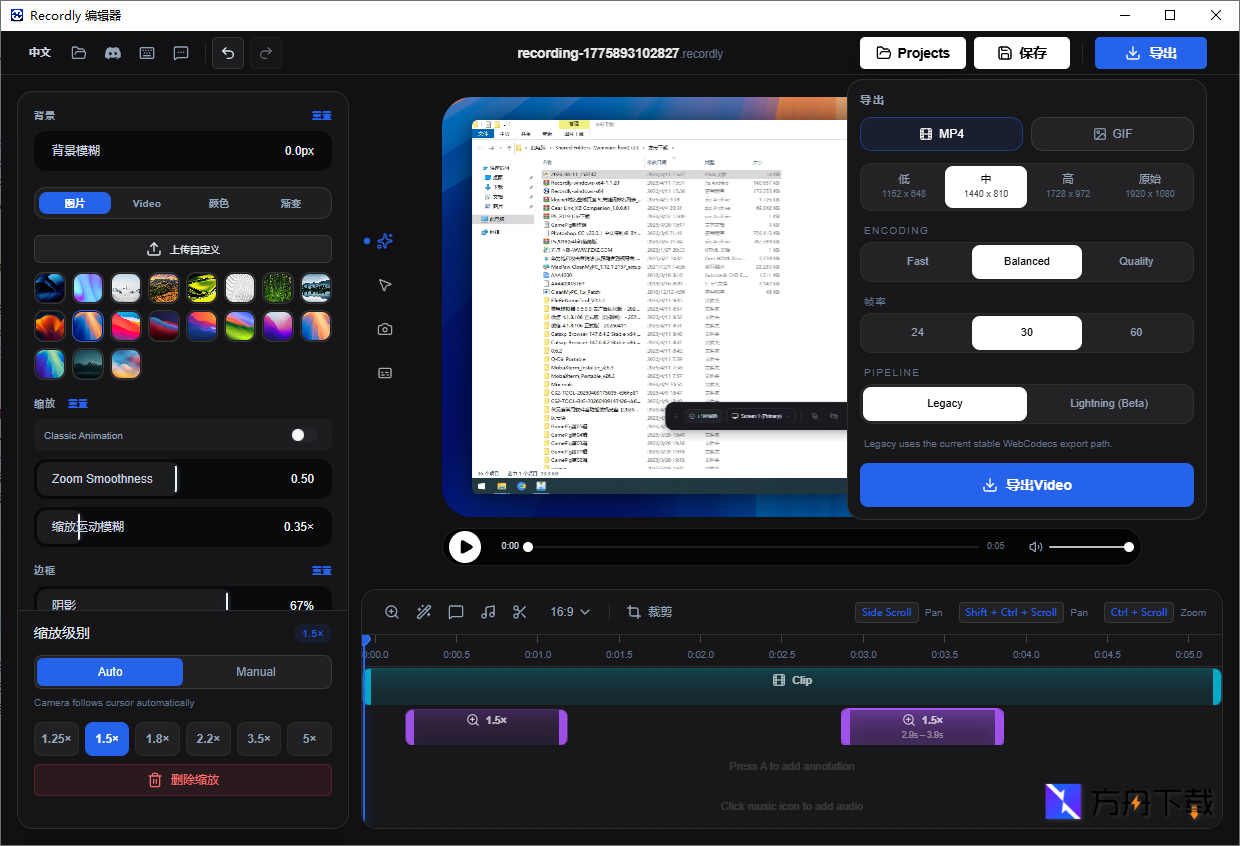Click the keyboard shortcuts icon
Viewport: 1240px width, 846px height.
point(147,53)
